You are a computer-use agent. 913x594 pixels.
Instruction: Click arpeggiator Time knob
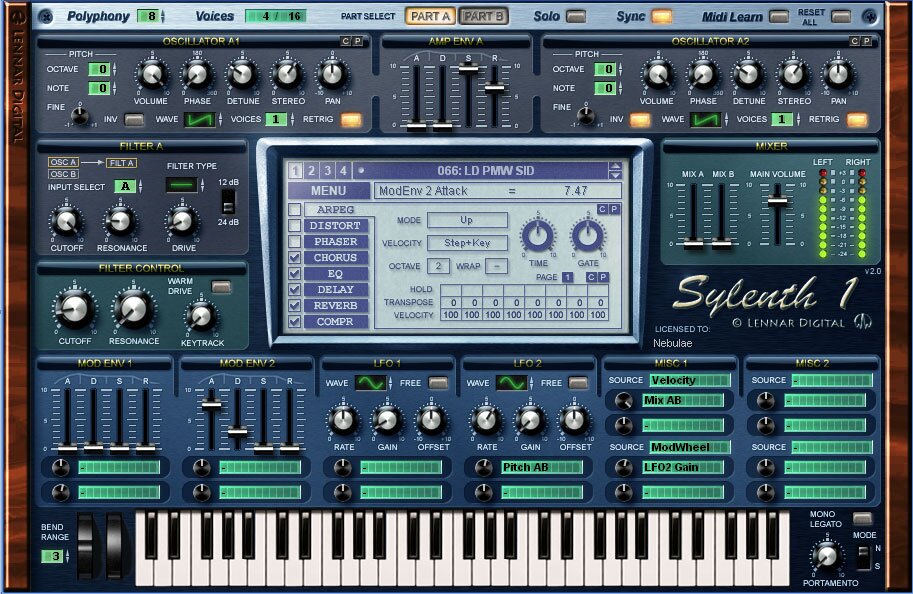pyautogui.click(x=538, y=236)
